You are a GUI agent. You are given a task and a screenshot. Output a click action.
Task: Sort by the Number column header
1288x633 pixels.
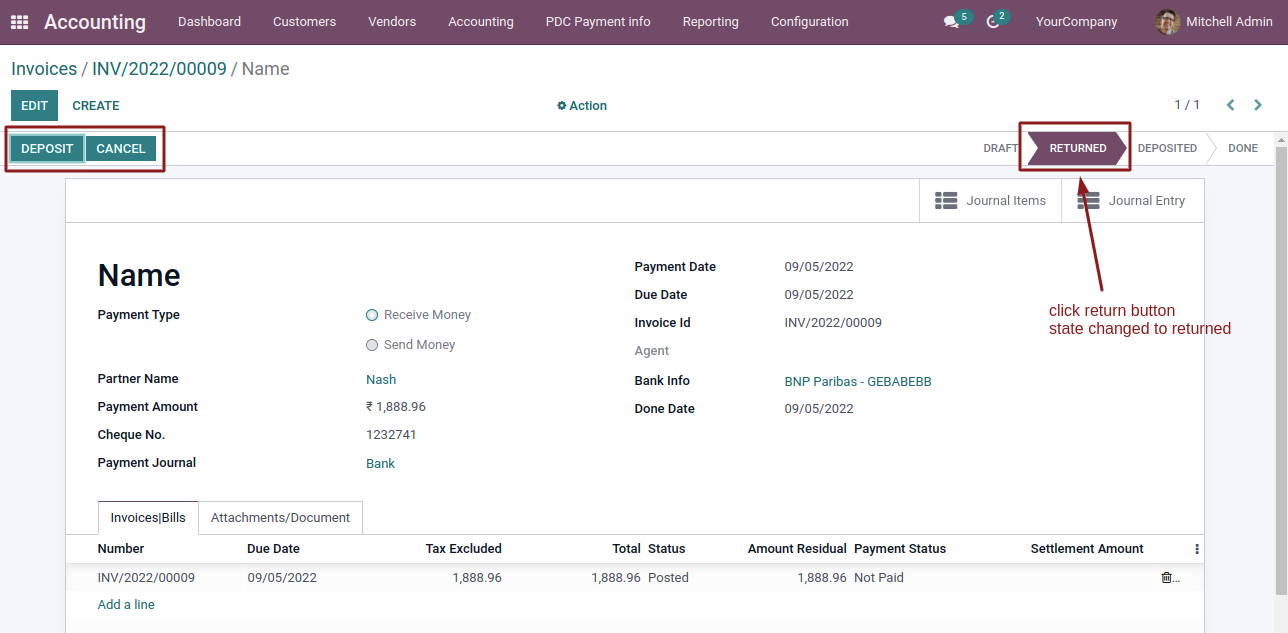point(121,549)
